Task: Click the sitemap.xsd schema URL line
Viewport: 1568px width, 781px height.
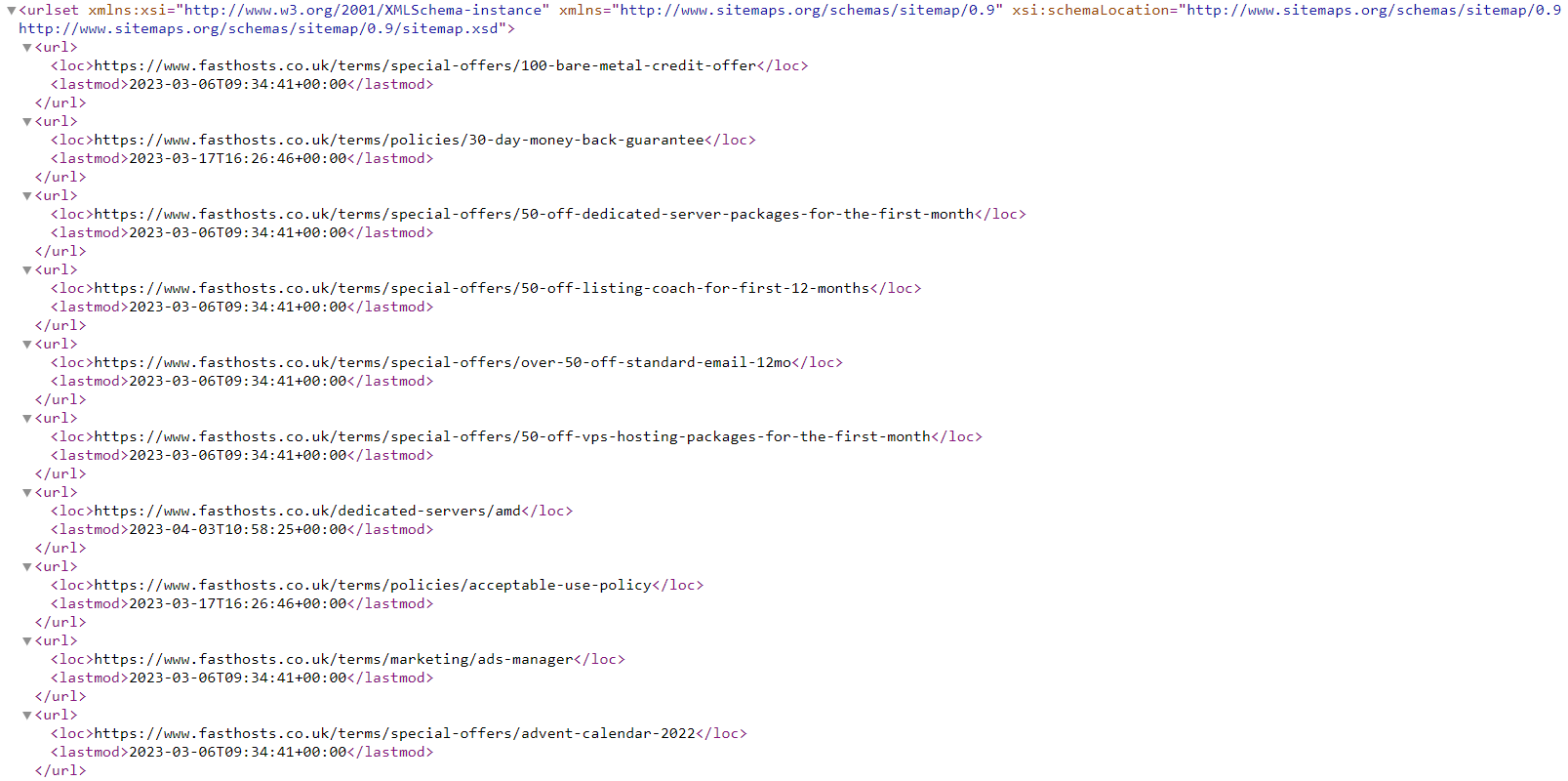Action: point(266,28)
